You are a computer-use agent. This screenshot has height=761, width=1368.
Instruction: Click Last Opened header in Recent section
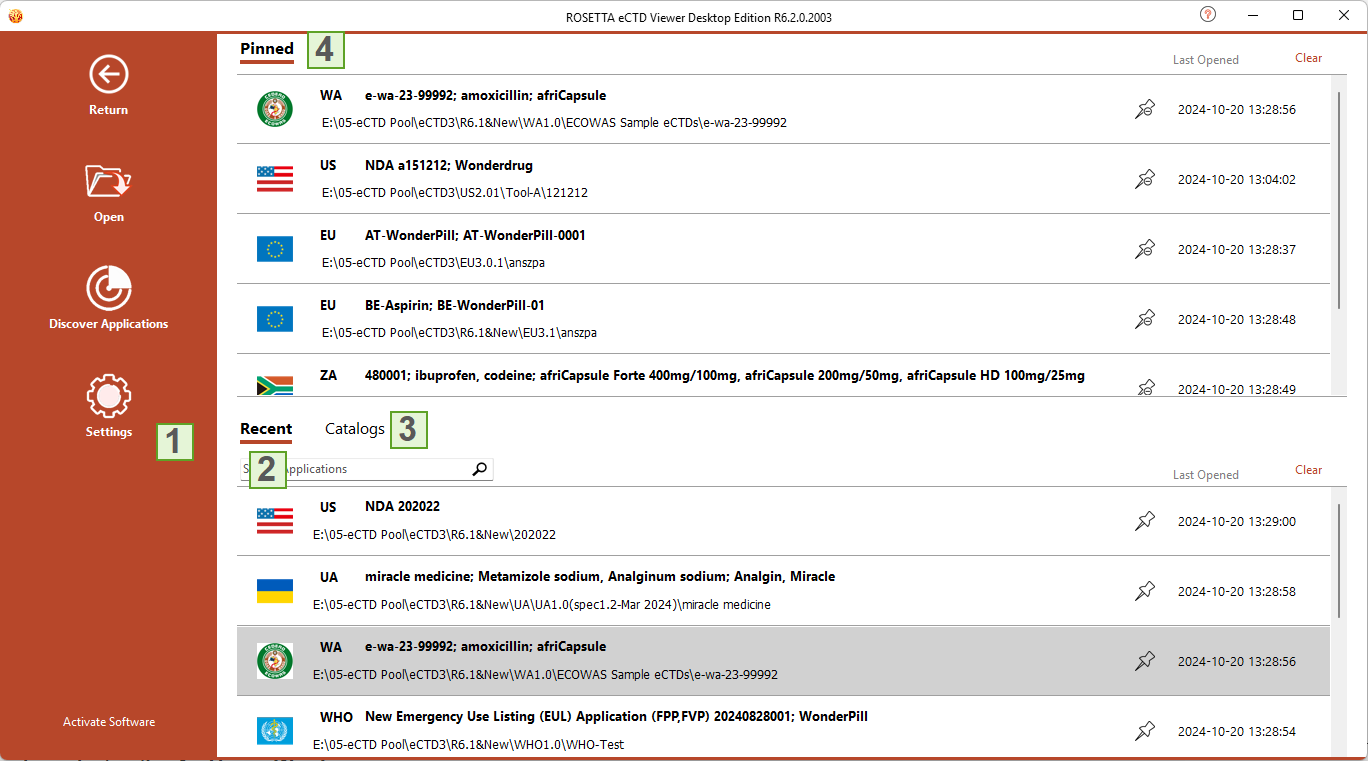1206,475
